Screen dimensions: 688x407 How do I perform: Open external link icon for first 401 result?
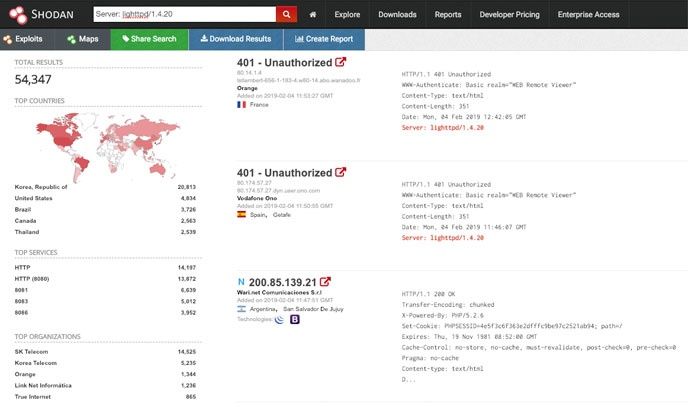pos(341,62)
